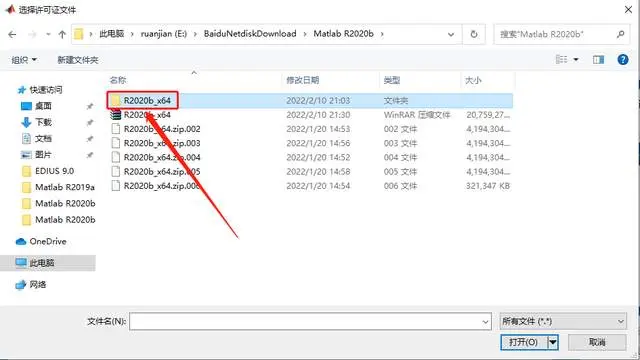Viewport: 640px width, 360px height.
Task: Go back using the back arrow
Action: click(x=12, y=34)
